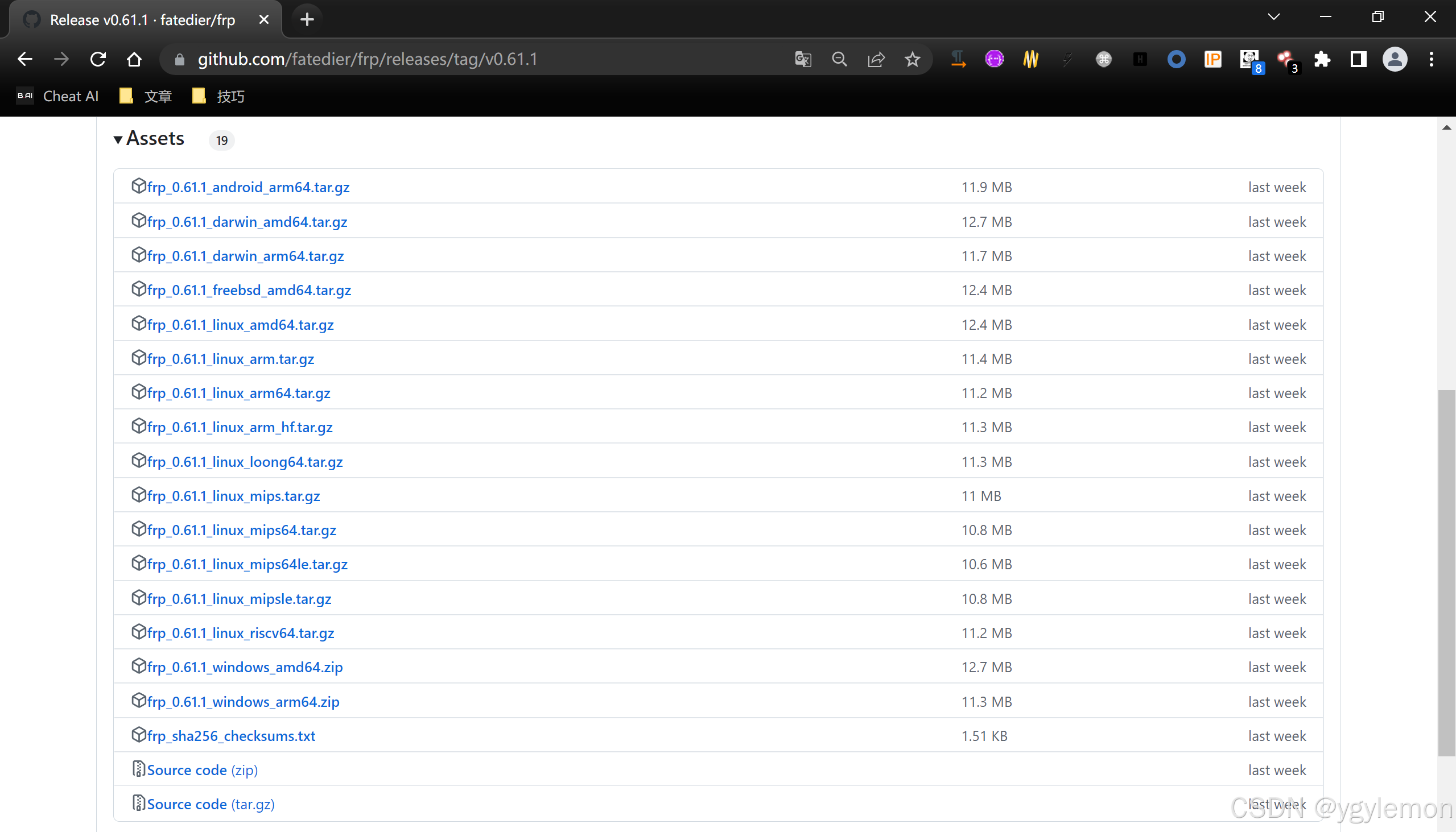Click the share page icon
The image size is (1456, 832).
click(876, 59)
